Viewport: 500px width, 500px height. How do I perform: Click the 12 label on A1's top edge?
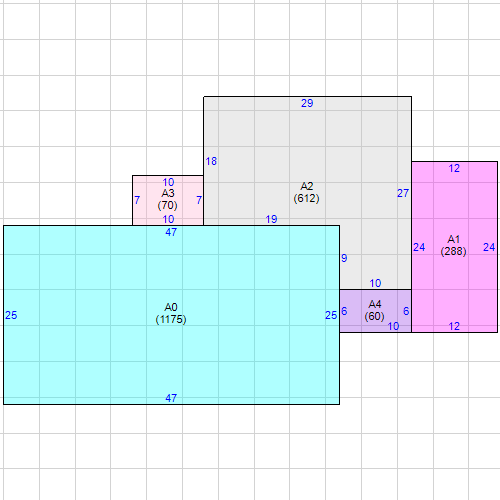454,168
